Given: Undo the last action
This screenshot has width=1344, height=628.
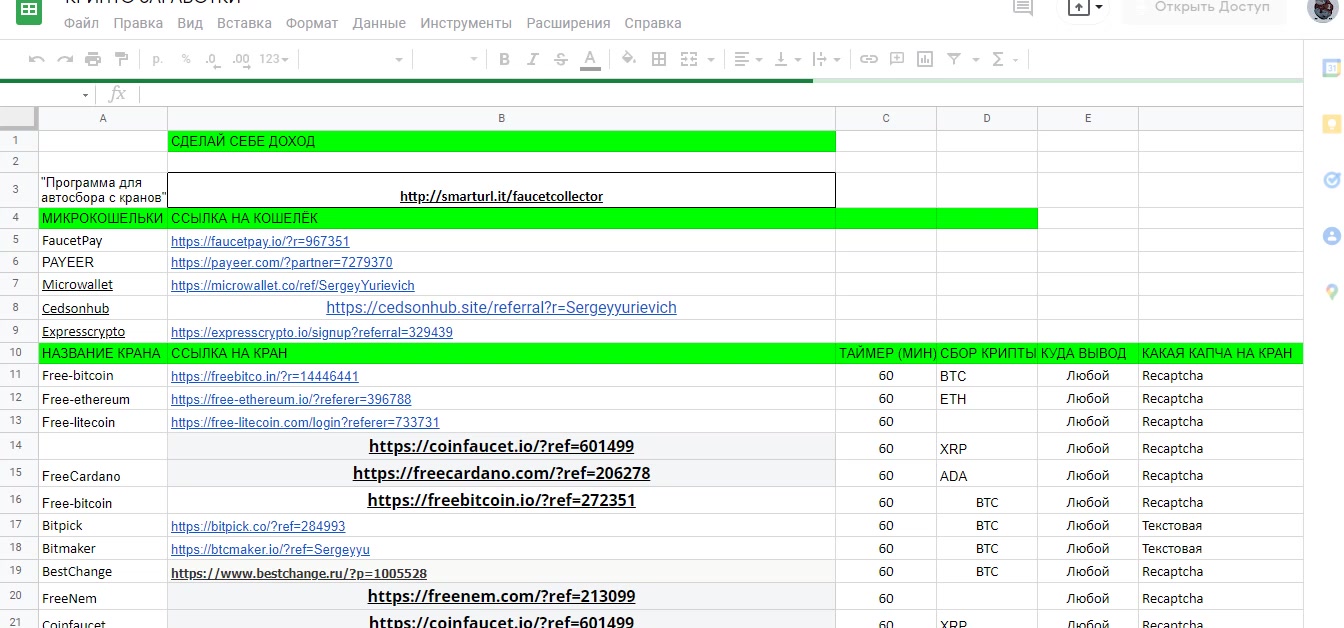Looking at the screenshot, I should 37,60.
